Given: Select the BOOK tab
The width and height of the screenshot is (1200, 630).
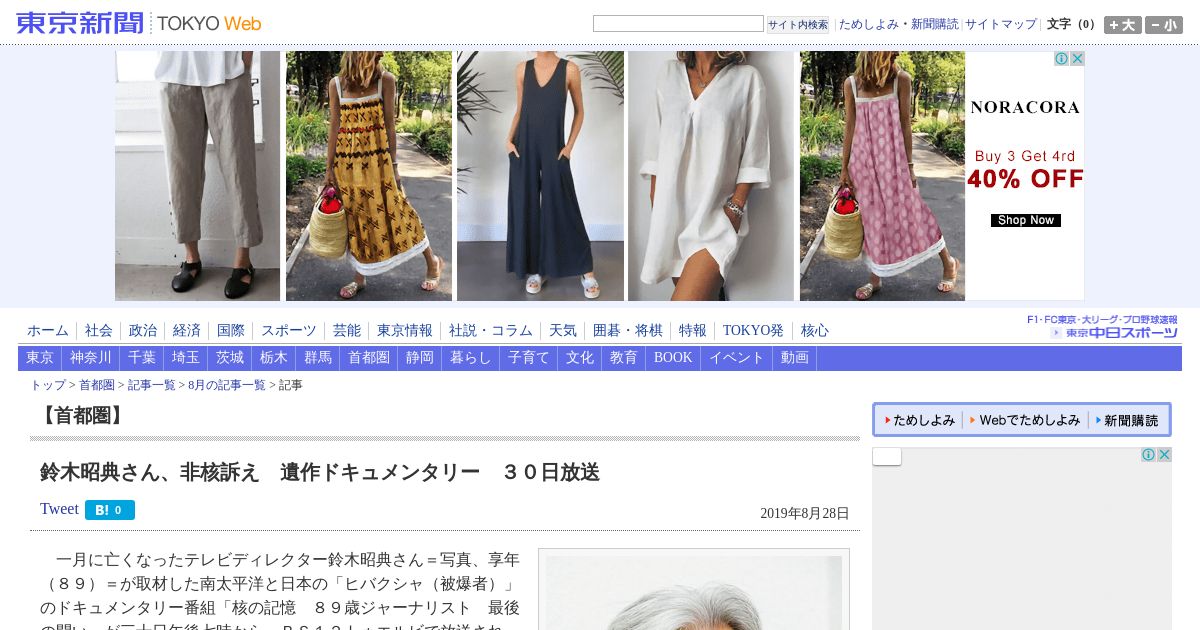Looking at the screenshot, I should coord(673,358).
